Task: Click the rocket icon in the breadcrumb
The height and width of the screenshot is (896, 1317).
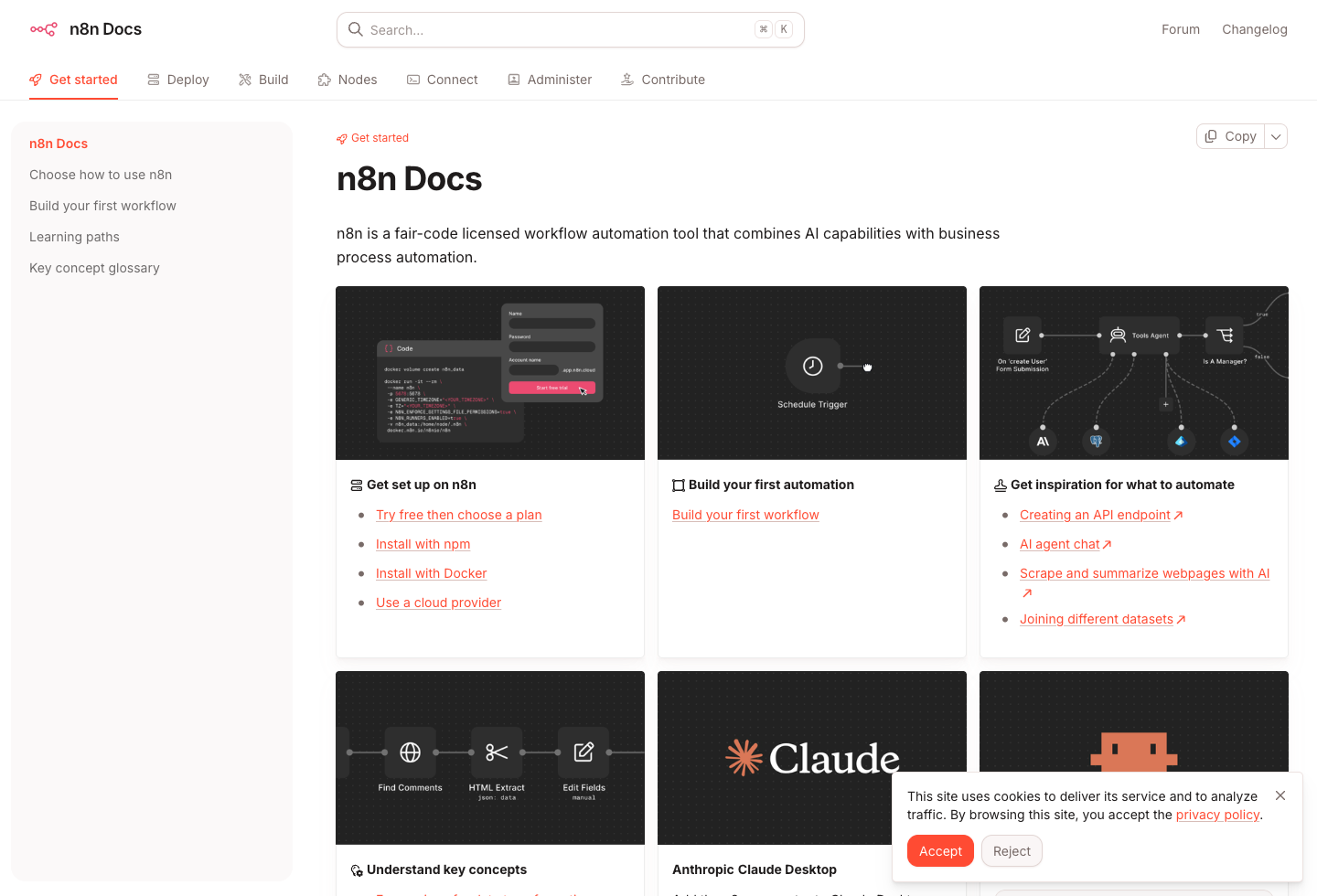Action: point(342,139)
